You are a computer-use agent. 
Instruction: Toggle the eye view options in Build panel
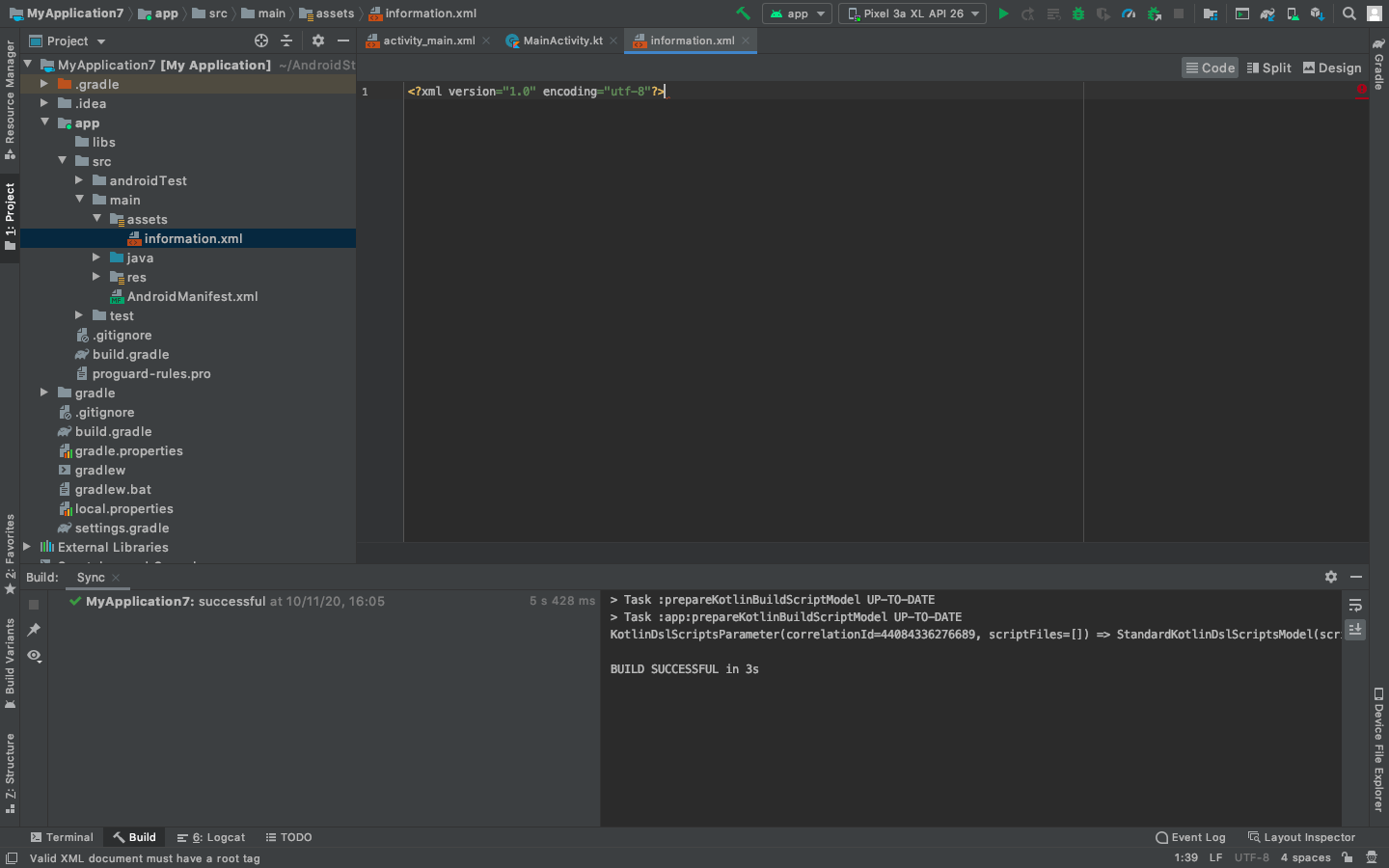pyautogui.click(x=34, y=656)
